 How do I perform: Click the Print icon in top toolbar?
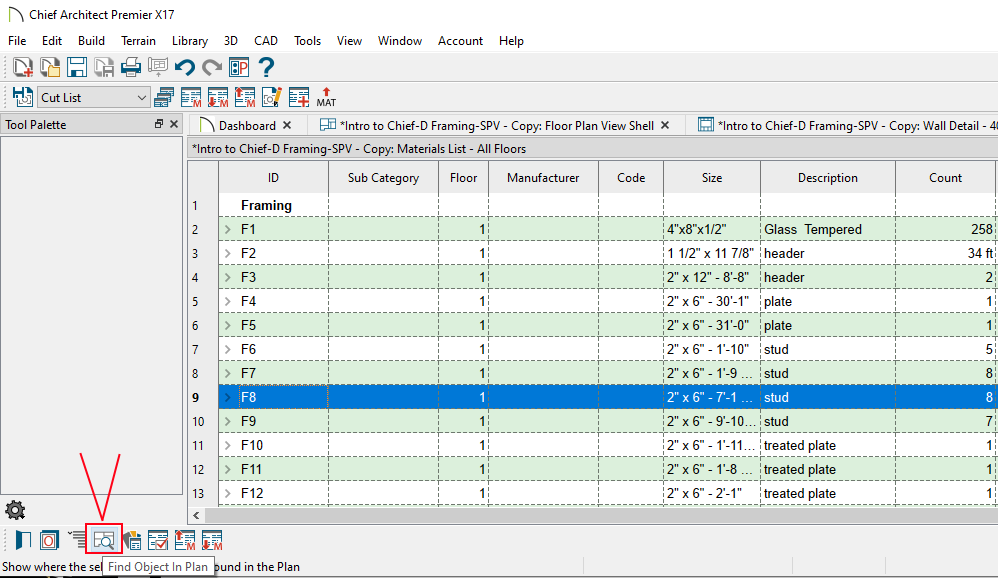pos(131,67)
